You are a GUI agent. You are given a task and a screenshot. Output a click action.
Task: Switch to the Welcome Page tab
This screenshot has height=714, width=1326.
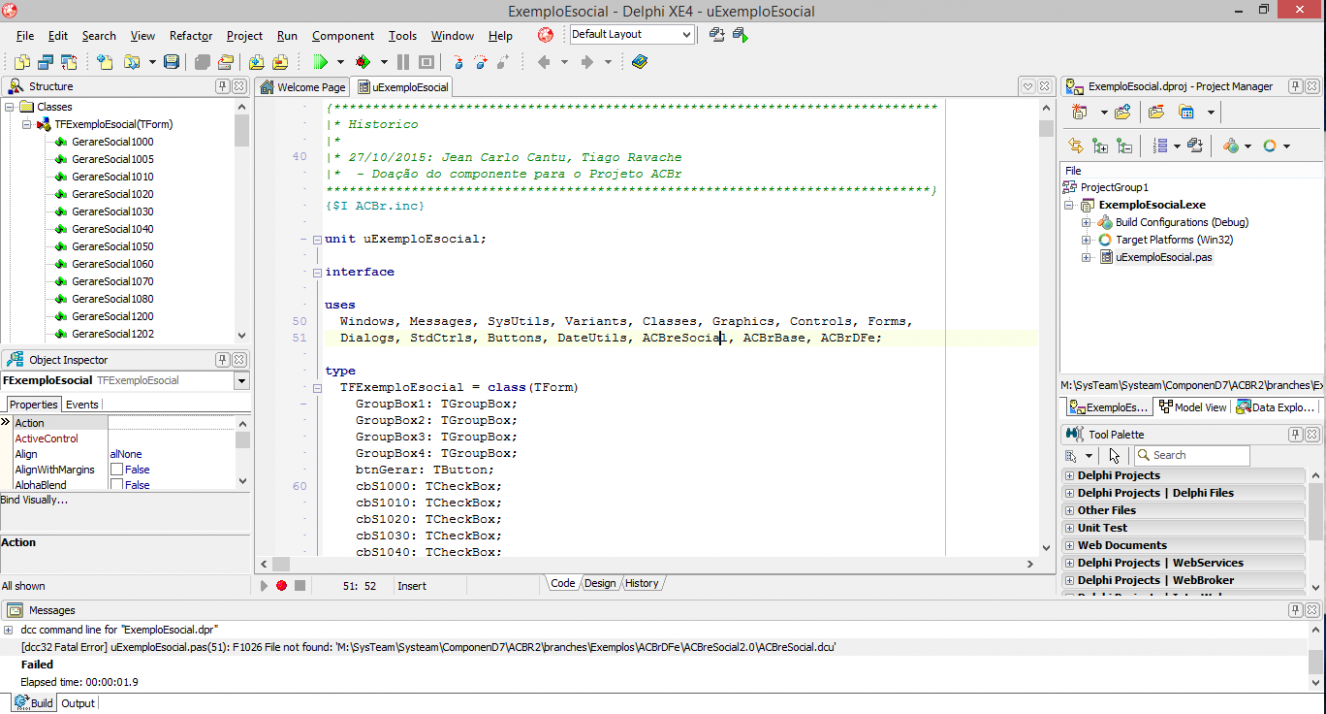[303, 87]
